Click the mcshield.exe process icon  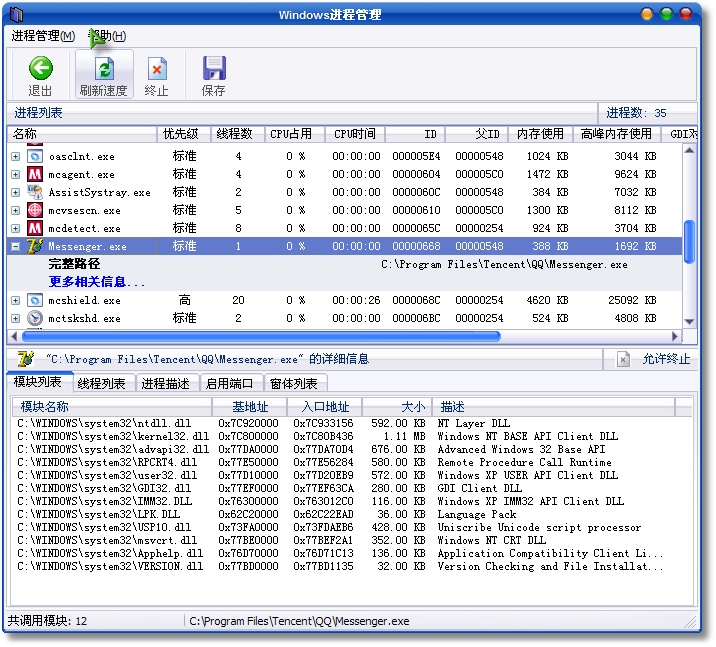coord(35,300)
